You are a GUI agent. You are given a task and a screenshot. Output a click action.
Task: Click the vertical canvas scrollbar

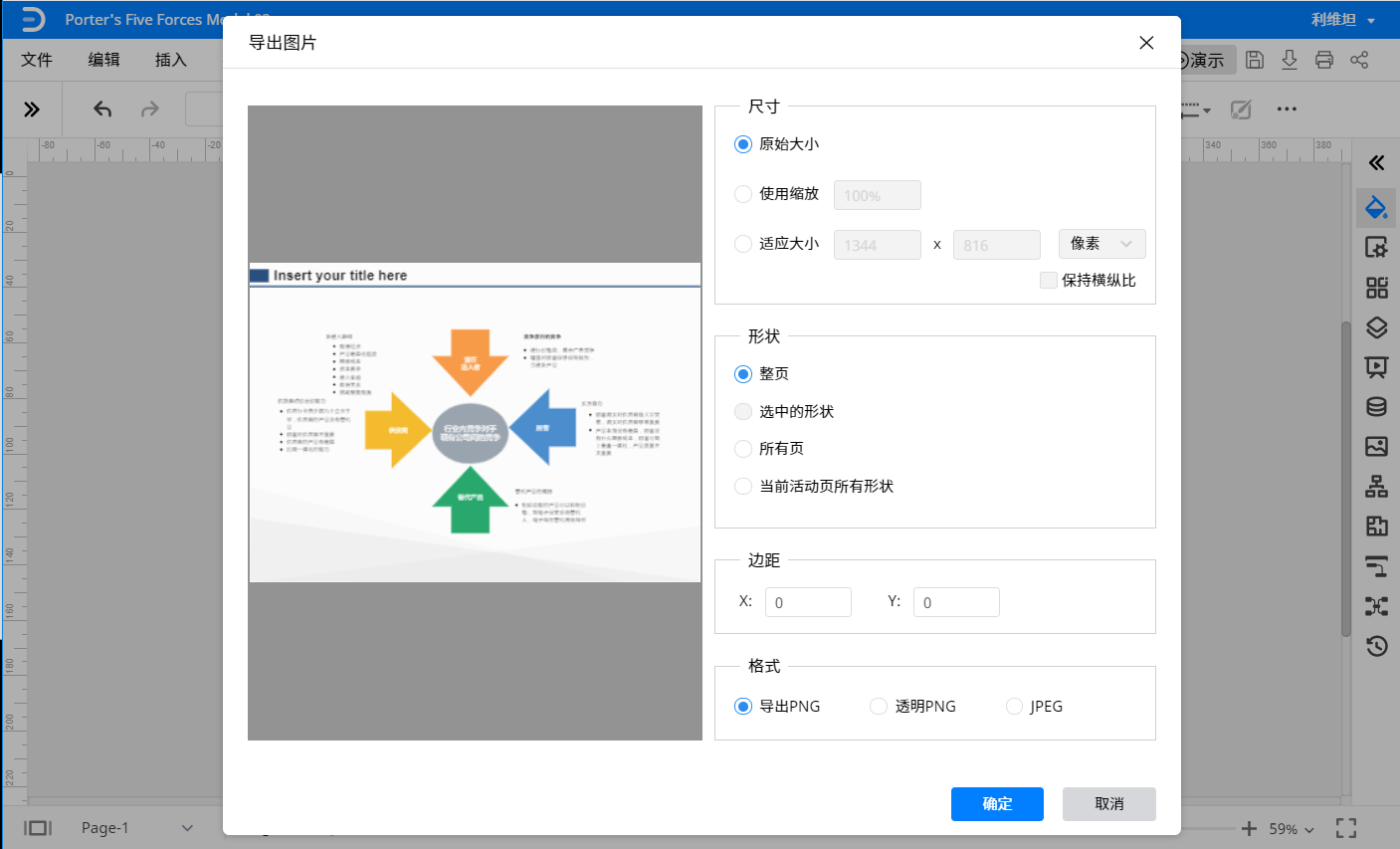click(1346, 478)
